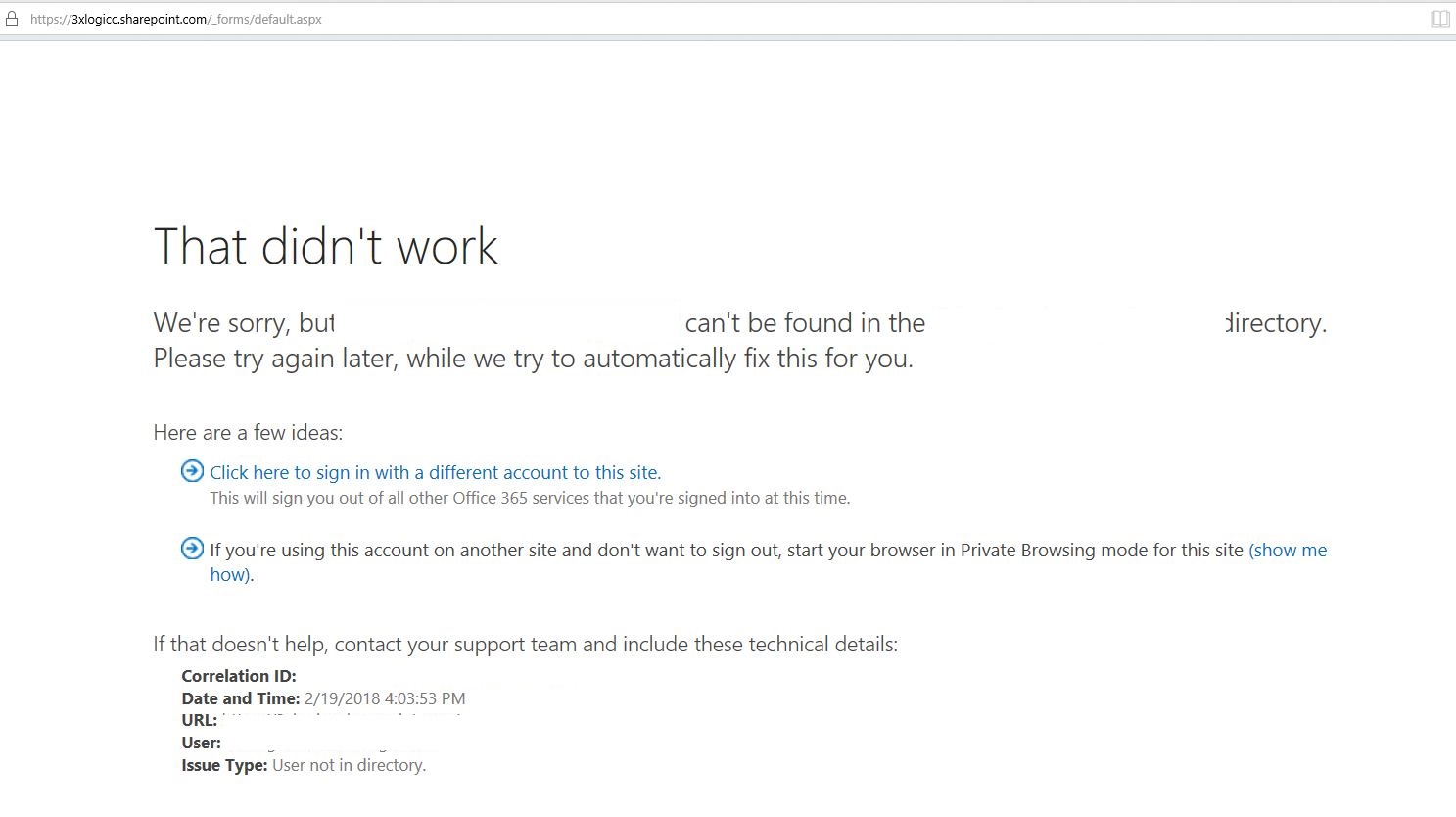The width and height of the screenshot is (1456, 817).
Task: Click arrow icon beside Private Browsing tip
Action: (x=193, y=549)
